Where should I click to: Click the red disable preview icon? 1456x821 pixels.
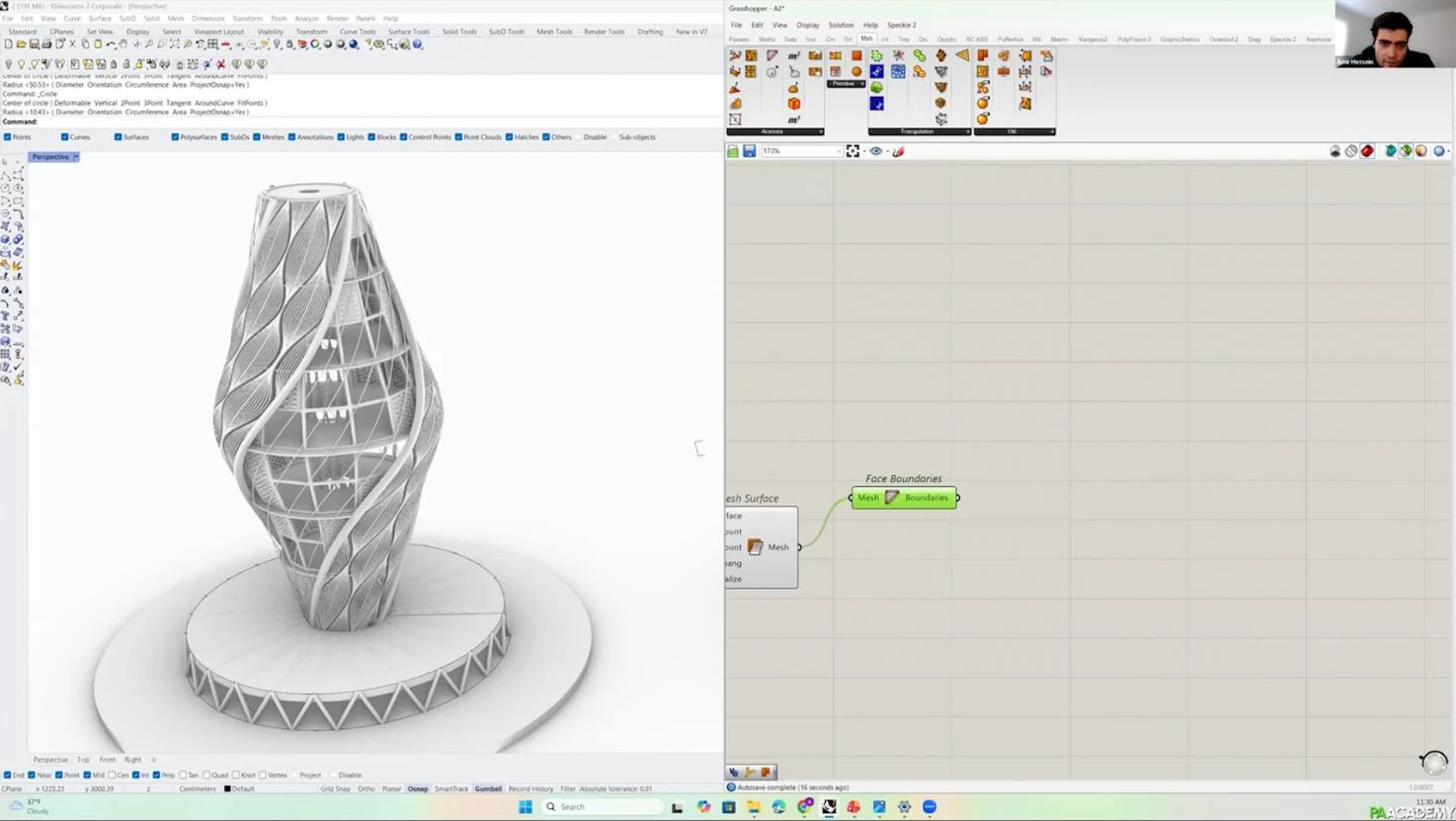[x=1367, y=151]
